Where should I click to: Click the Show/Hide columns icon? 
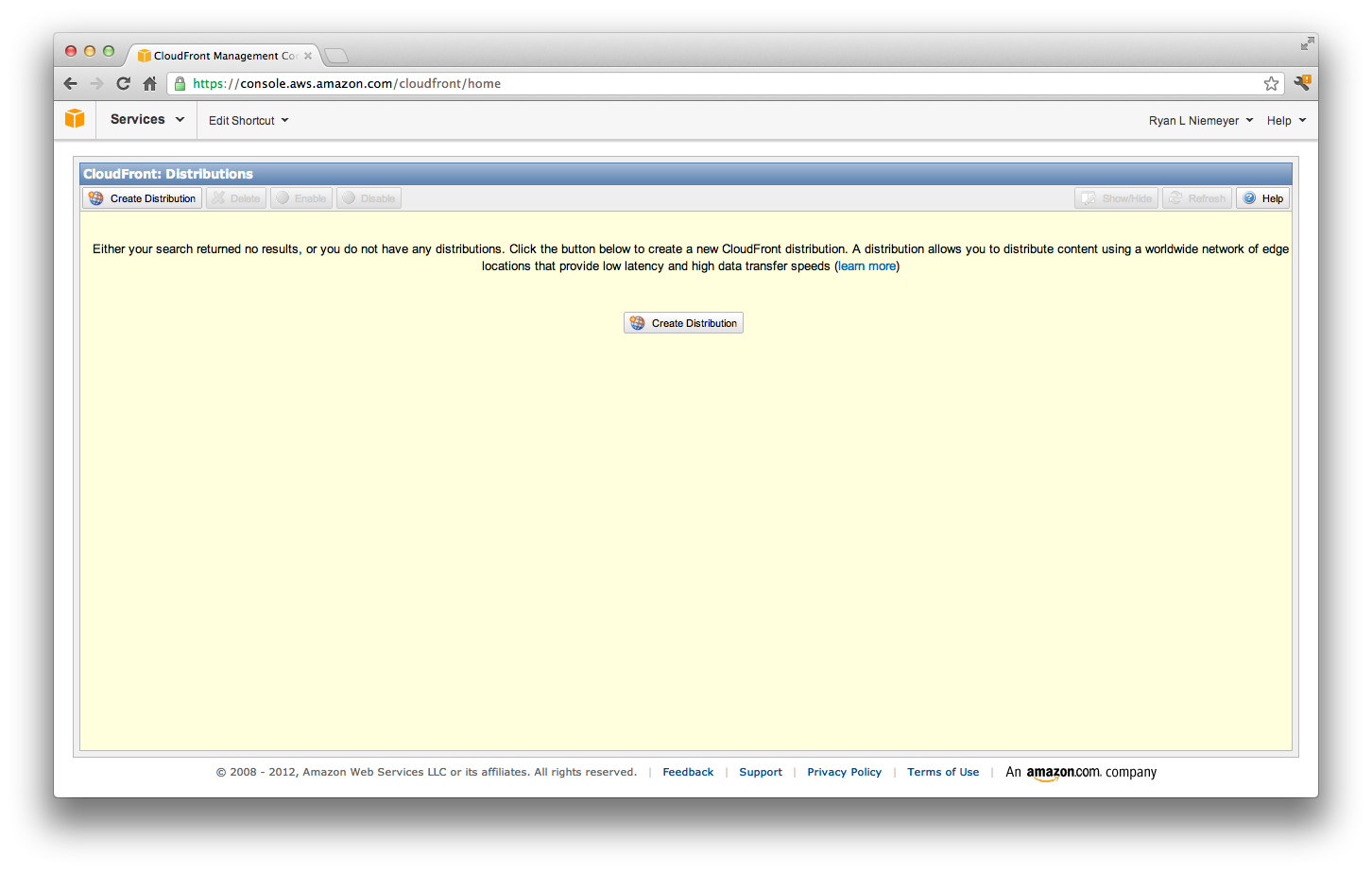click(1089, 197)
